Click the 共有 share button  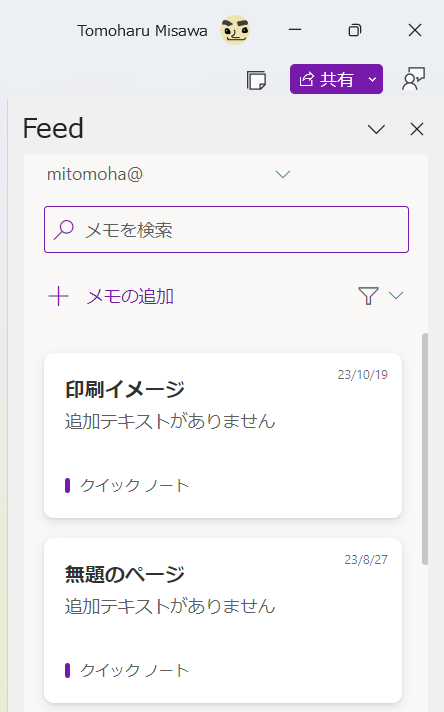(326, 79)
